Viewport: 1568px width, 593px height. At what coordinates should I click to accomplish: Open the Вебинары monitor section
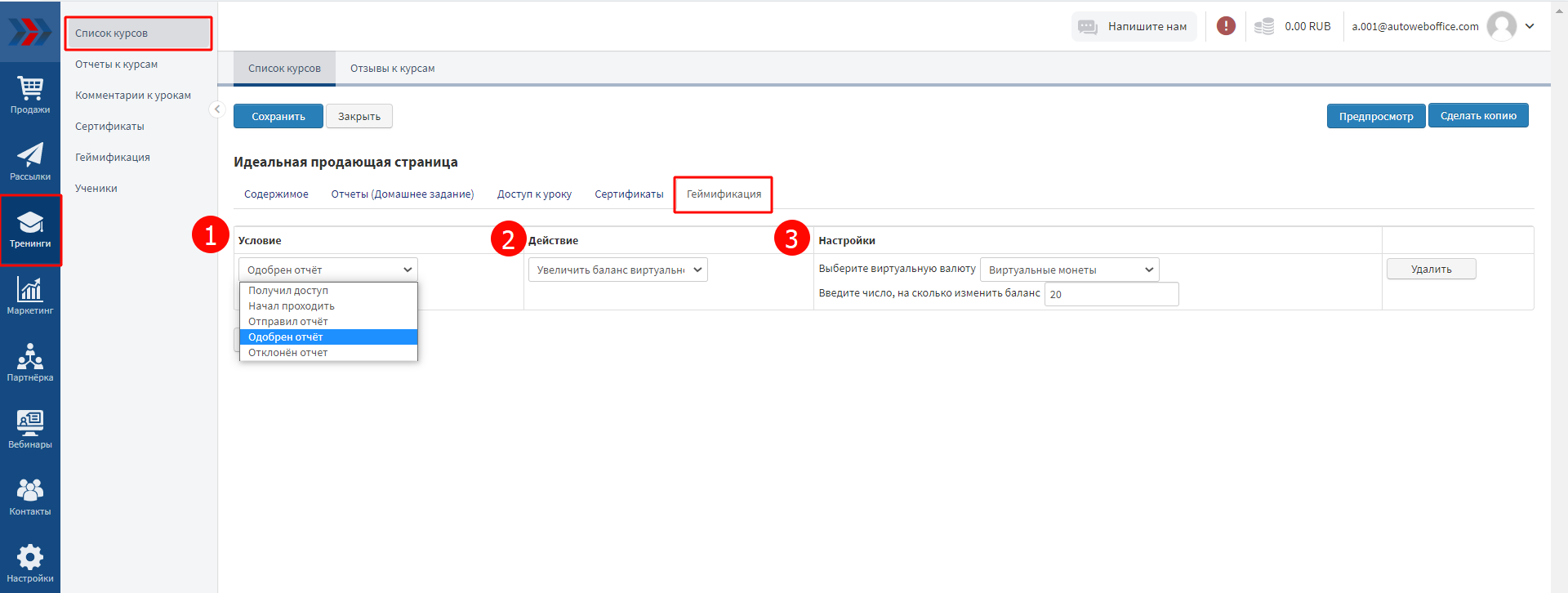(30, 429)
